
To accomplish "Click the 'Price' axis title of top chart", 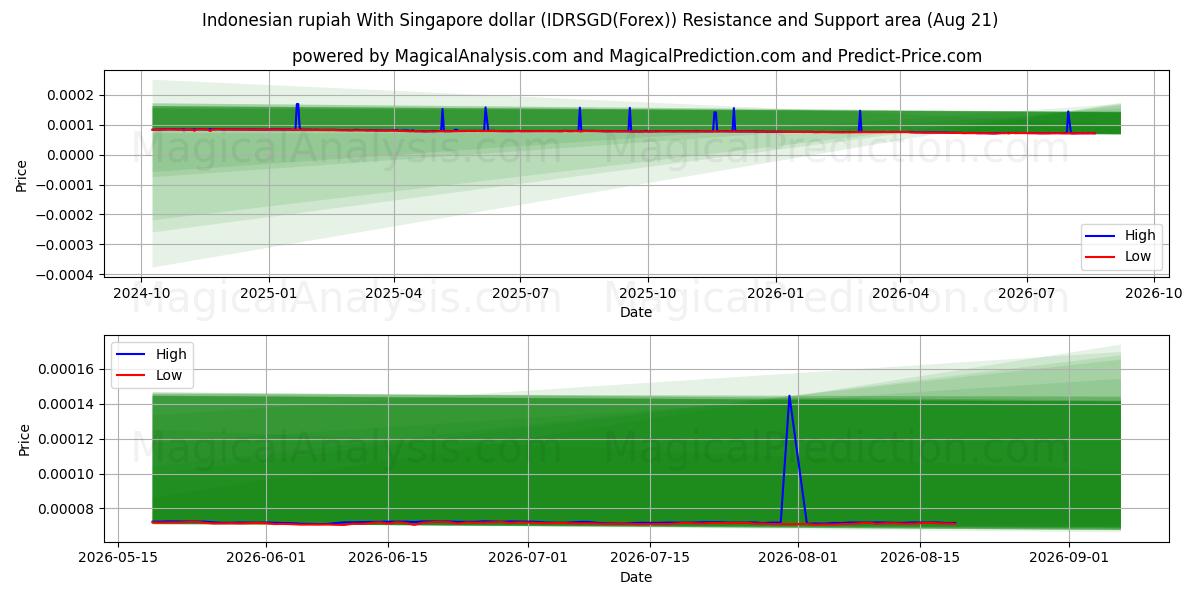I will pos(22,176).
